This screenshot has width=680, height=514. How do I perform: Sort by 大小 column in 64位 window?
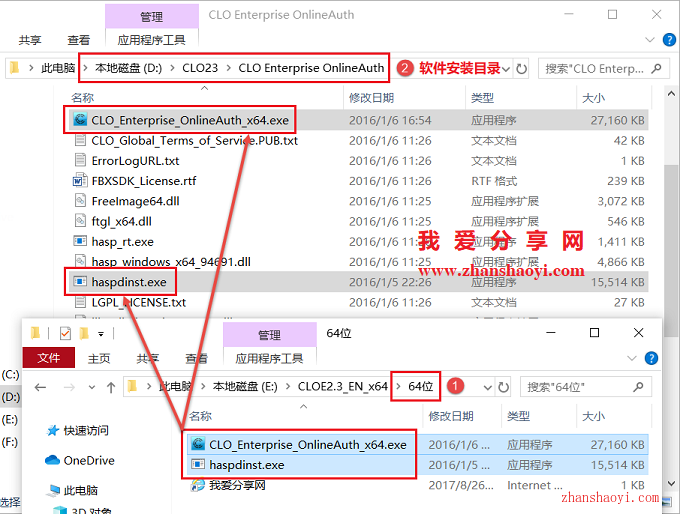593,416
